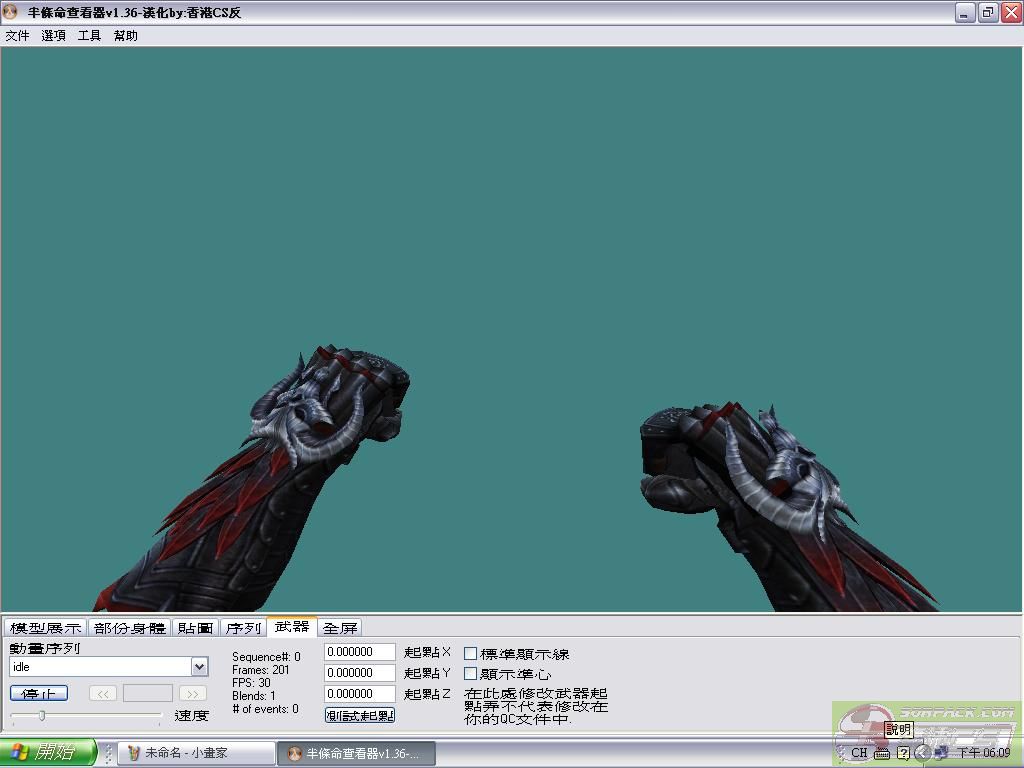The image size is (1024, 768).
Task: Open the CH language indicator in tray
Action: pos(859,753)
